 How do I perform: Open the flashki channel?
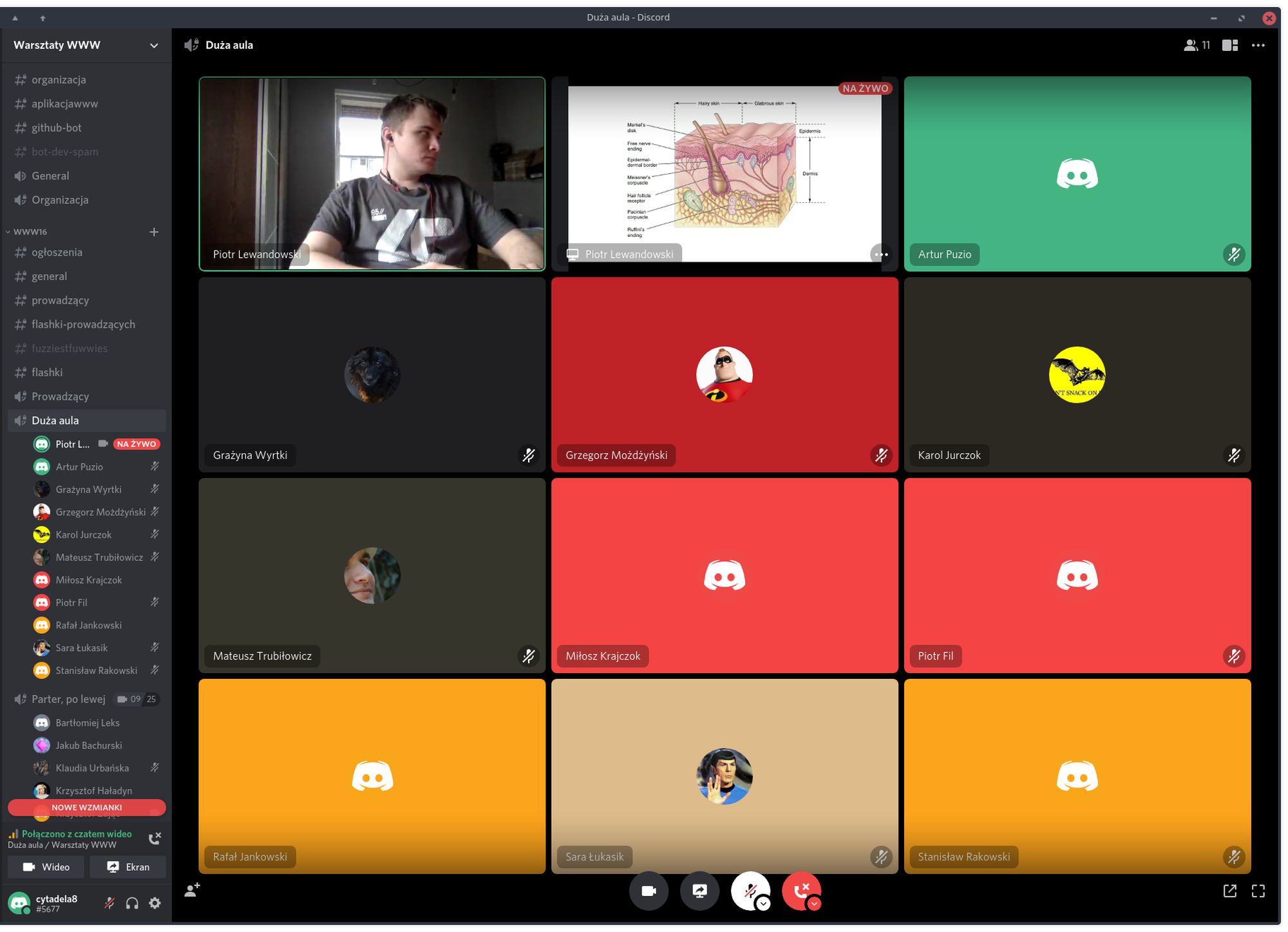click(x=87, y=372)
